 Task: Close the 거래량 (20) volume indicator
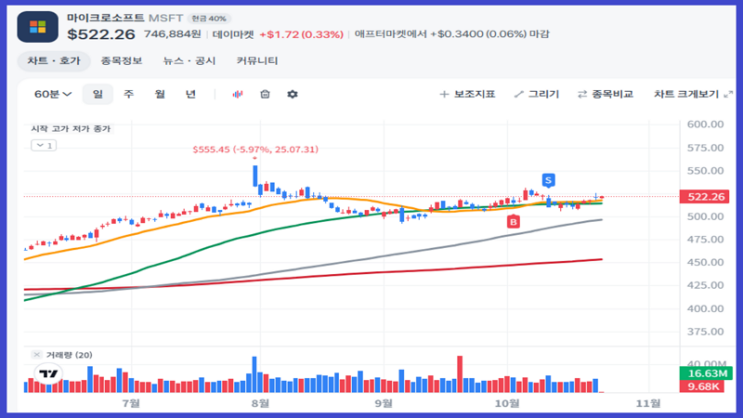(x=36, y=354)
